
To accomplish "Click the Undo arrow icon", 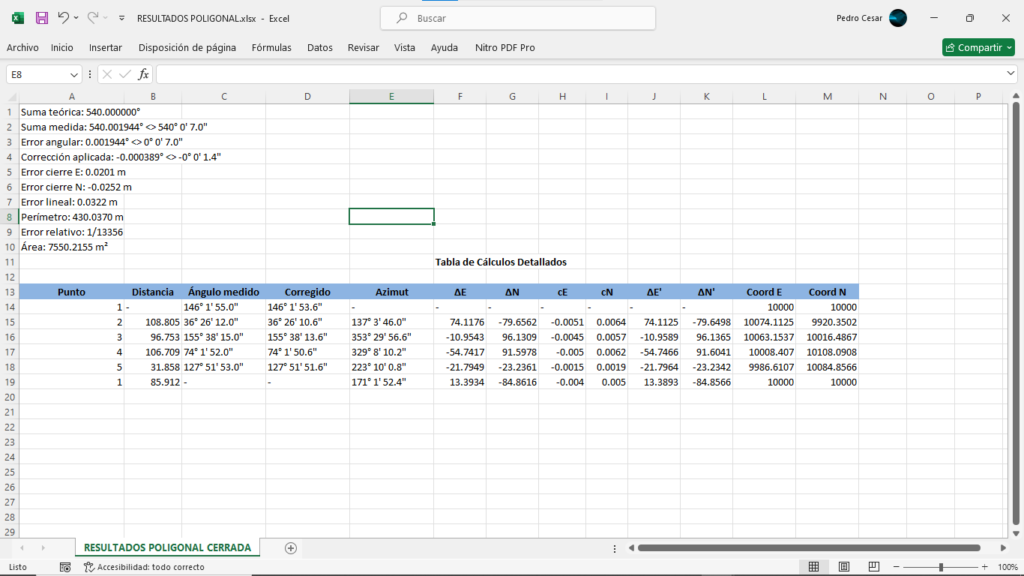I will pos(63,18).
